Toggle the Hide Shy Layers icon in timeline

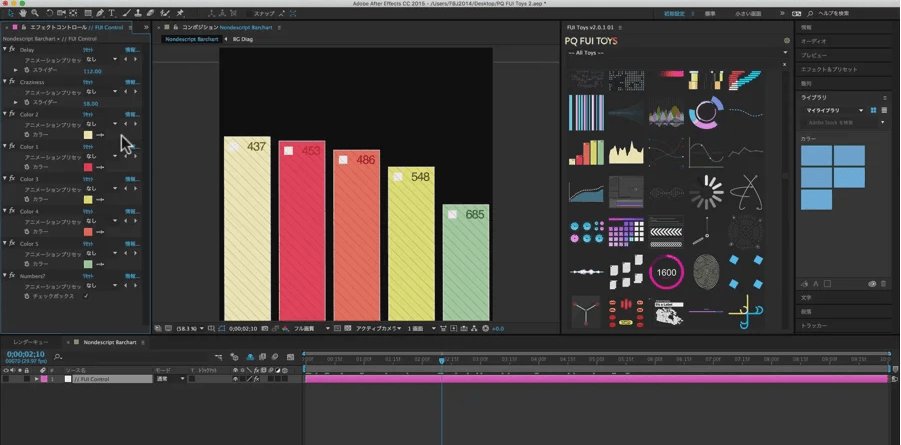pos(250,357)
